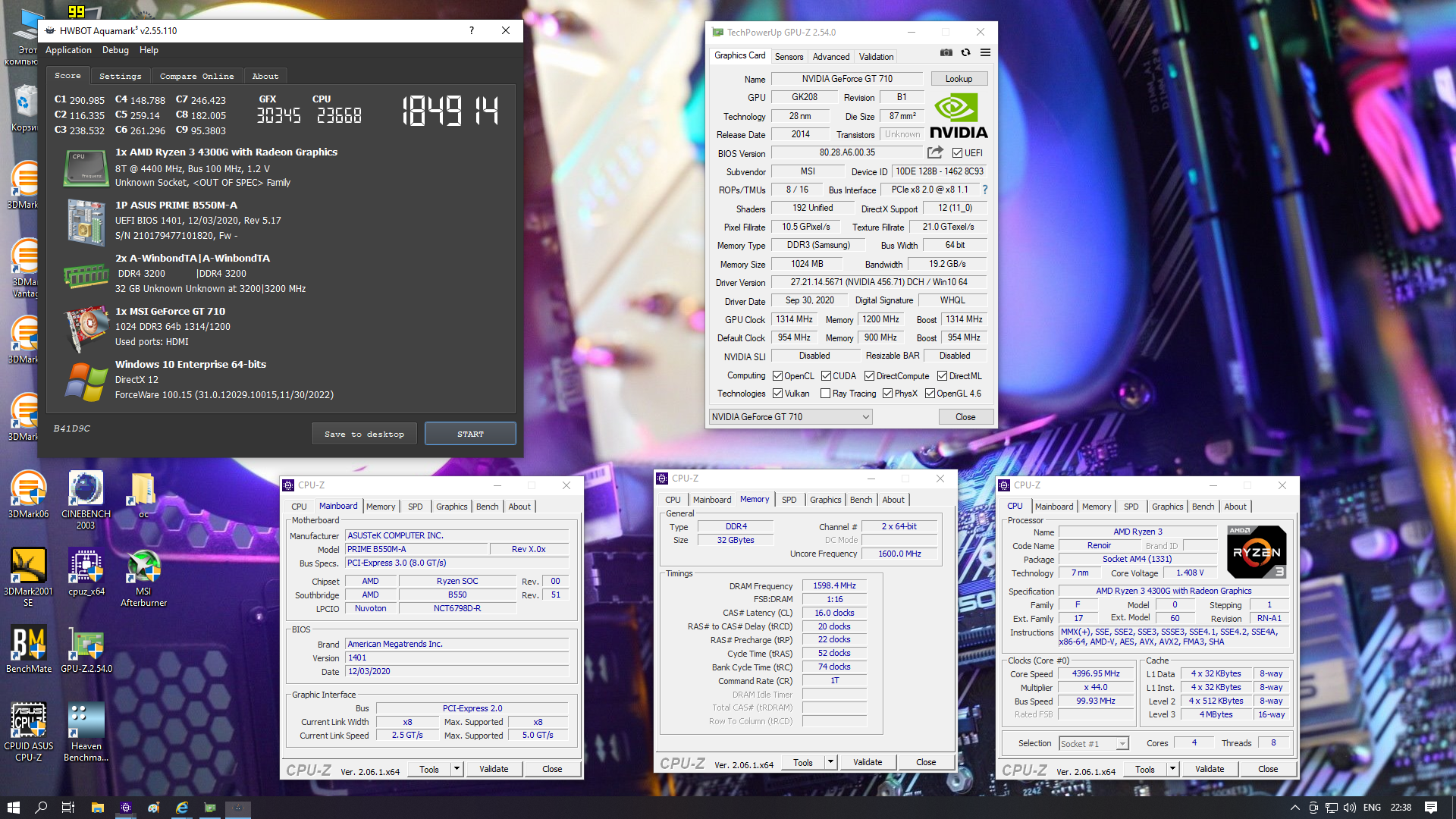
Task: Click the START button in Aquamark
Action: tap(470, 434)
